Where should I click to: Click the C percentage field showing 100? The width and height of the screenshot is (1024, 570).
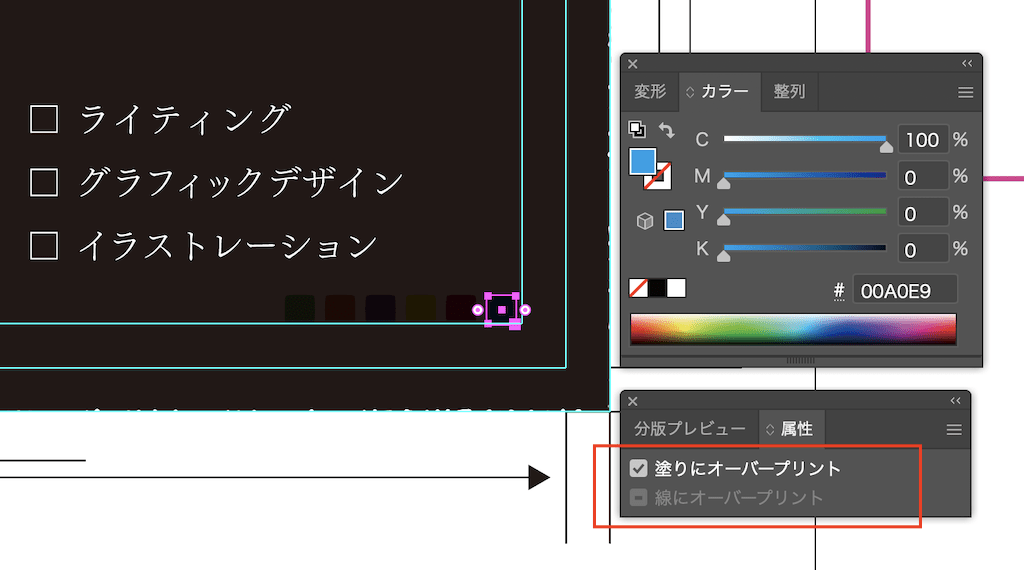(x=923, y=140)
